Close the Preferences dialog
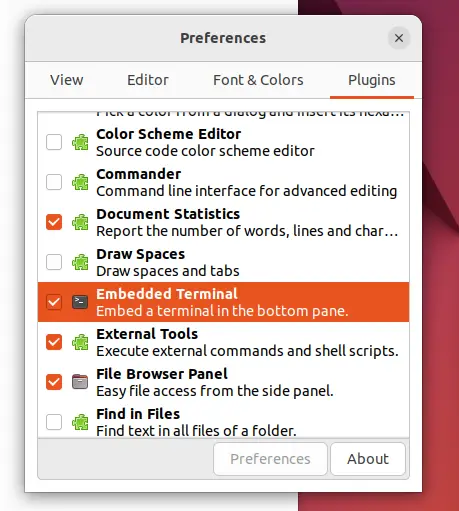 coord(399,38)
